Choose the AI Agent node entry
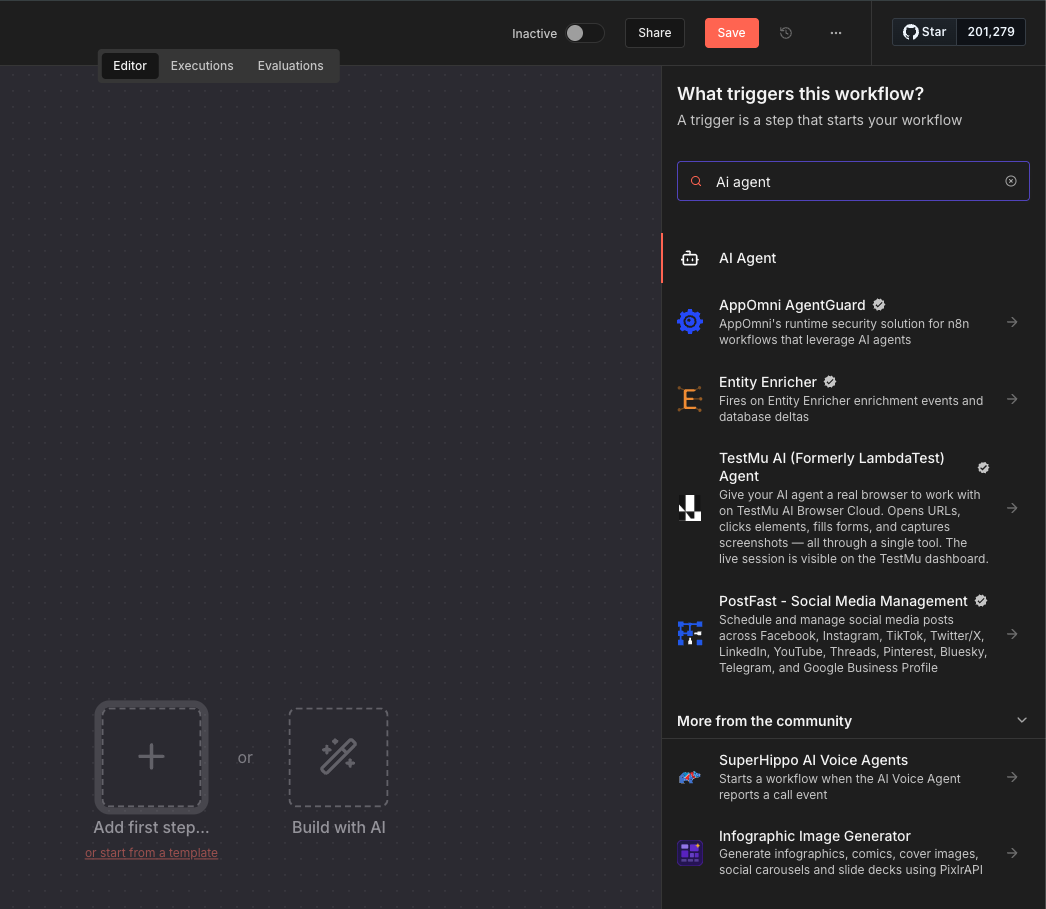Viewport: 1046px width, 909px height. tap(853, 258)
